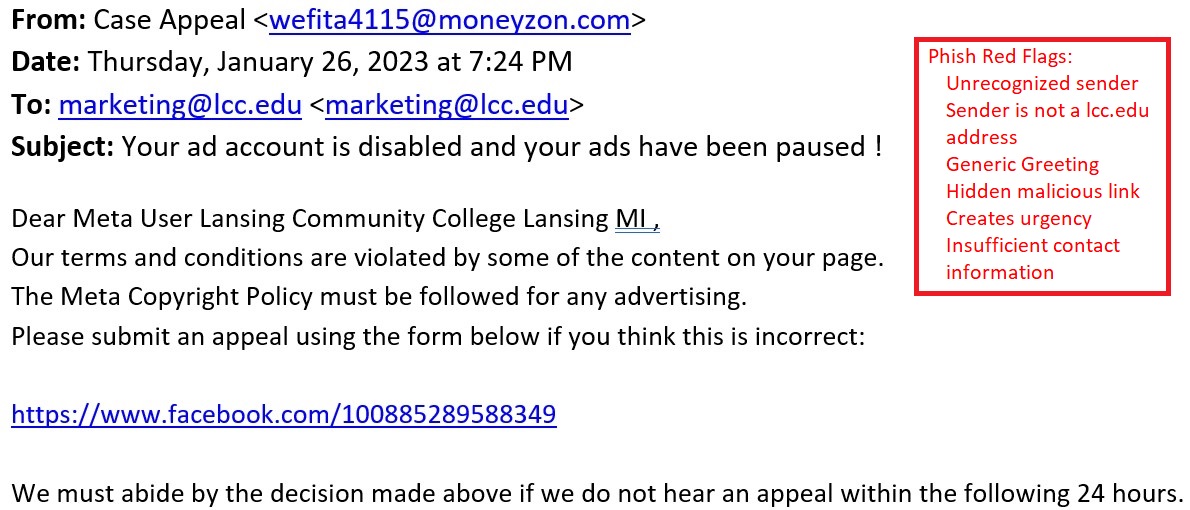Image resolution: width=1190 pixels, height=510 pixels.
Task: Click the "Case Appeal" sender name
Action: [171, 20]
